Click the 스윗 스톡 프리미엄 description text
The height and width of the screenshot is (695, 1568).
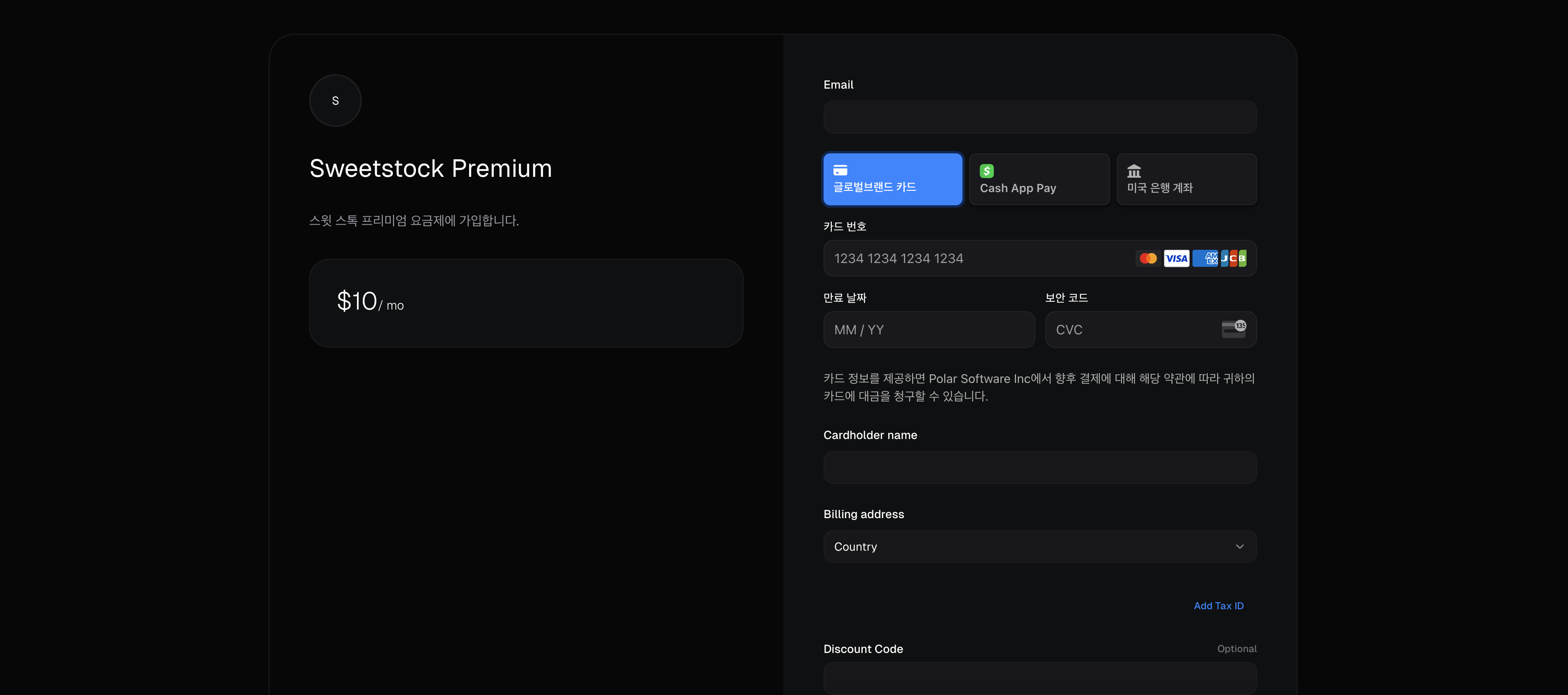414,220
